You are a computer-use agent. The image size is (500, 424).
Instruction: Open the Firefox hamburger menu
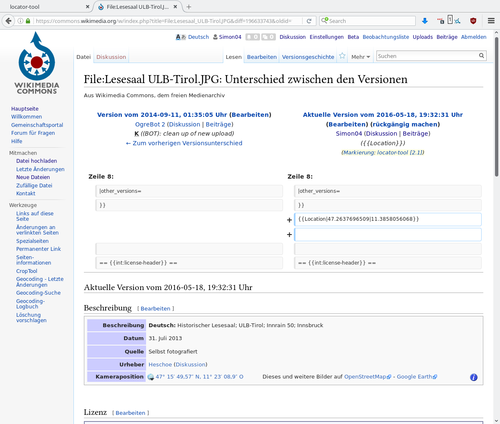point(491,21)
